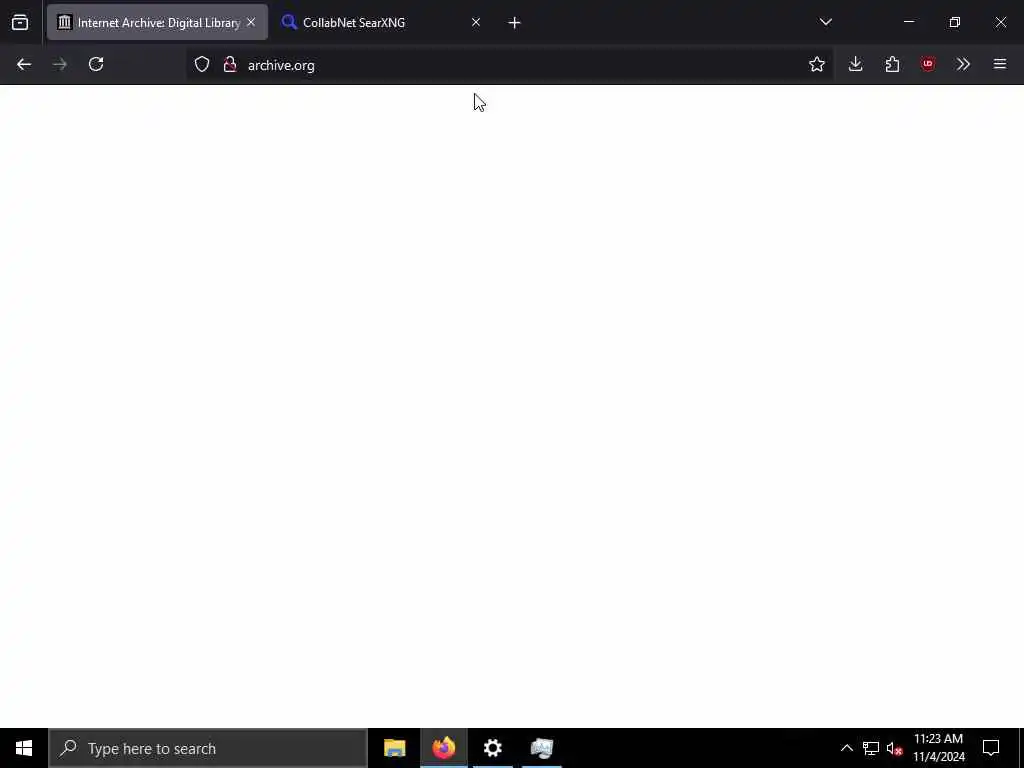Expand more tools overflow chevrons
The width and height of the screenshot is (1024, 768).
963,64
